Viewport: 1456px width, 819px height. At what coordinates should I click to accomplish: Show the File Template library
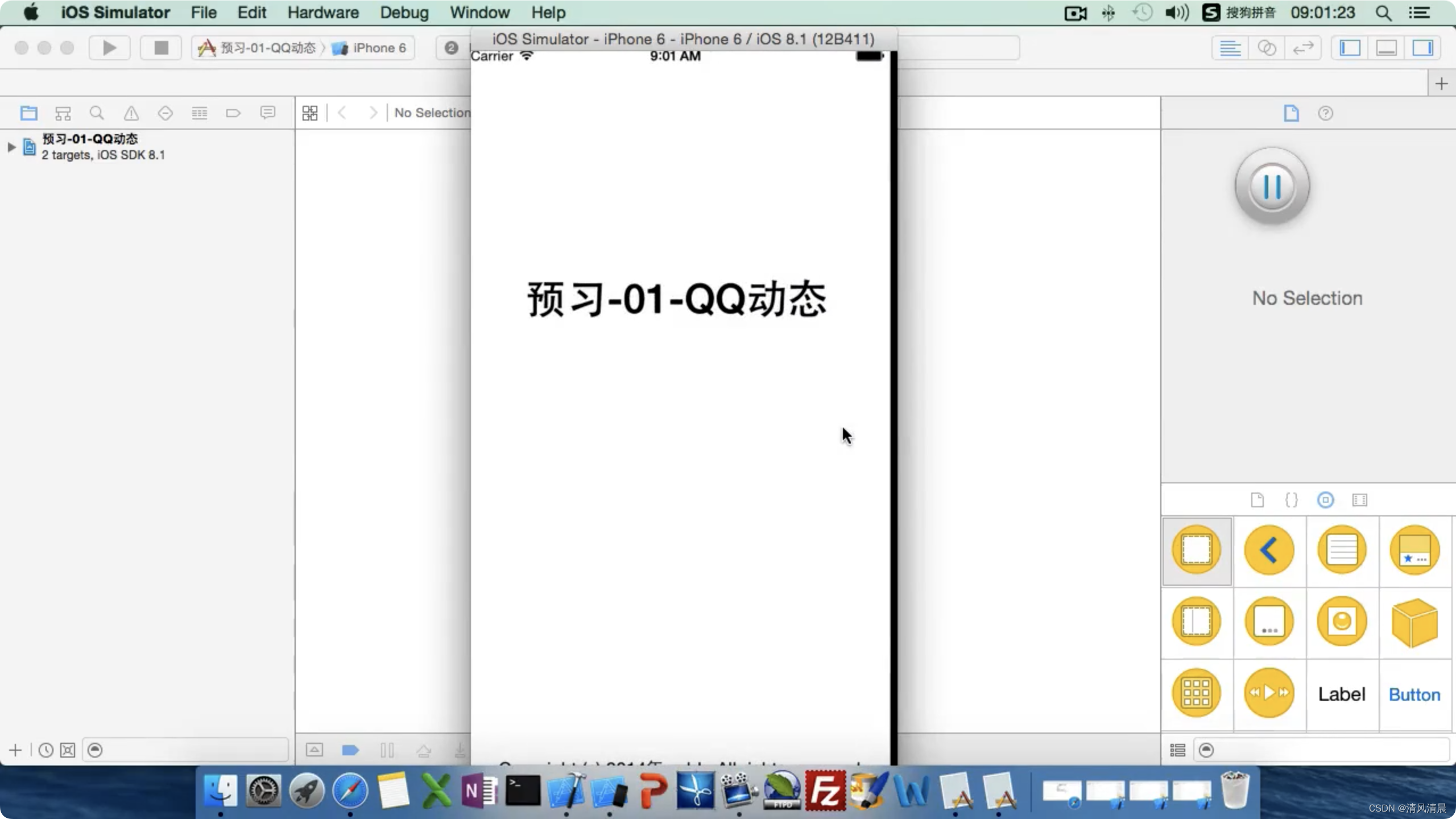tap(1257, 500)
